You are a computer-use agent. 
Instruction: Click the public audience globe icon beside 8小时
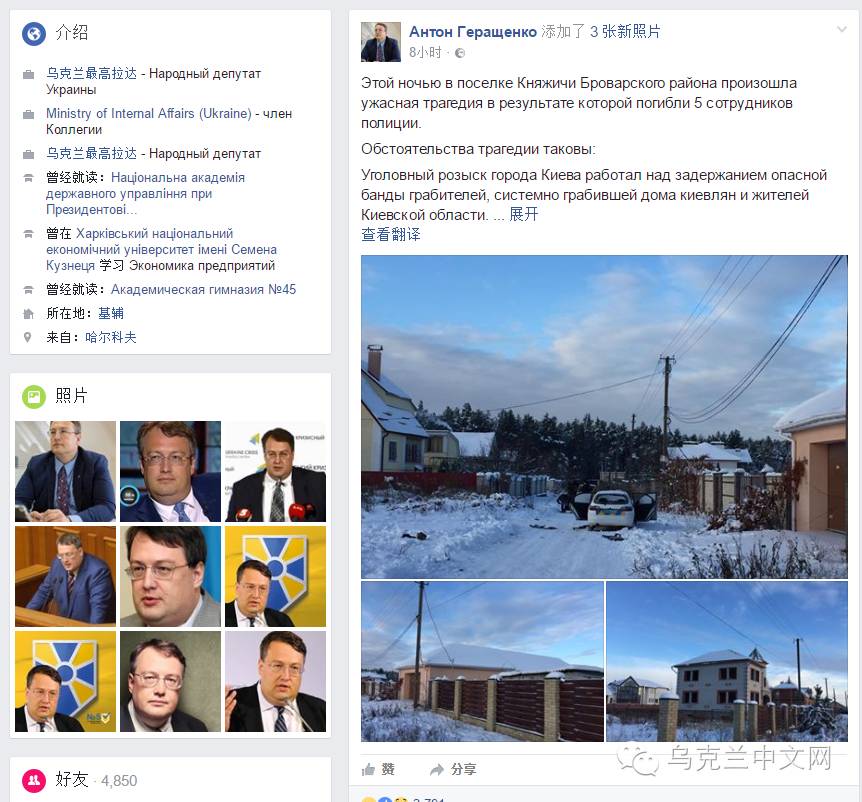click(x=460, y=53)
